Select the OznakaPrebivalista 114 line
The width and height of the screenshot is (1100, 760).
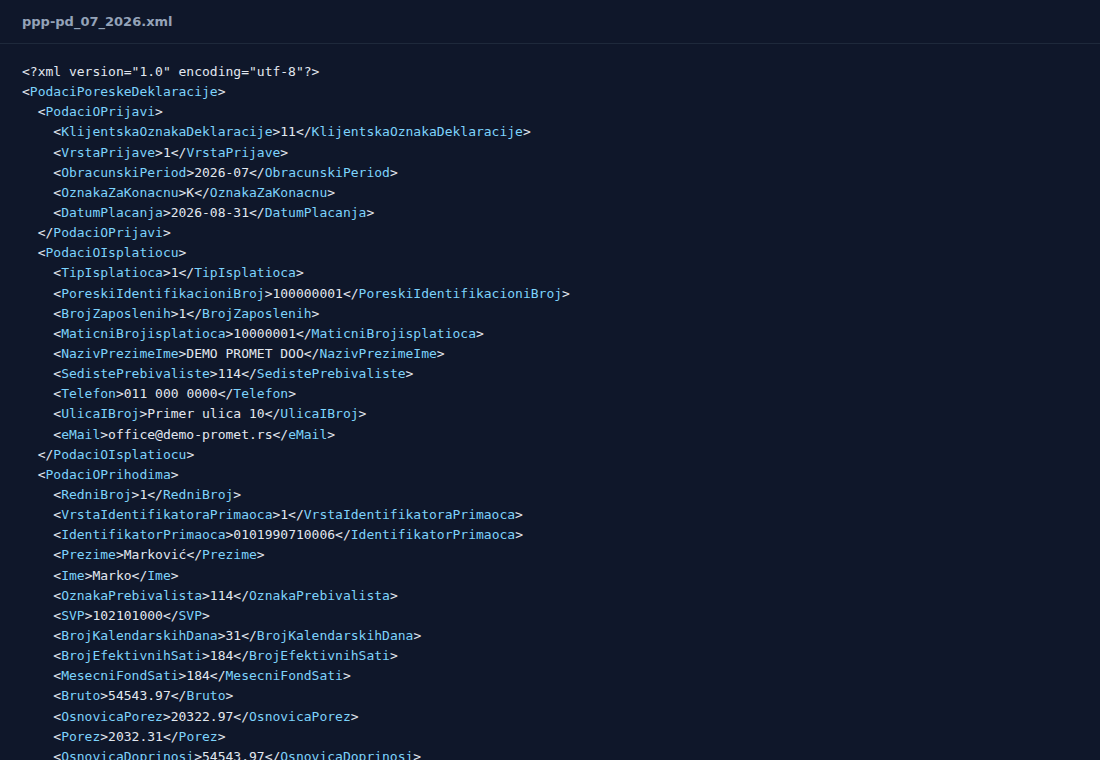click(225, 596)
